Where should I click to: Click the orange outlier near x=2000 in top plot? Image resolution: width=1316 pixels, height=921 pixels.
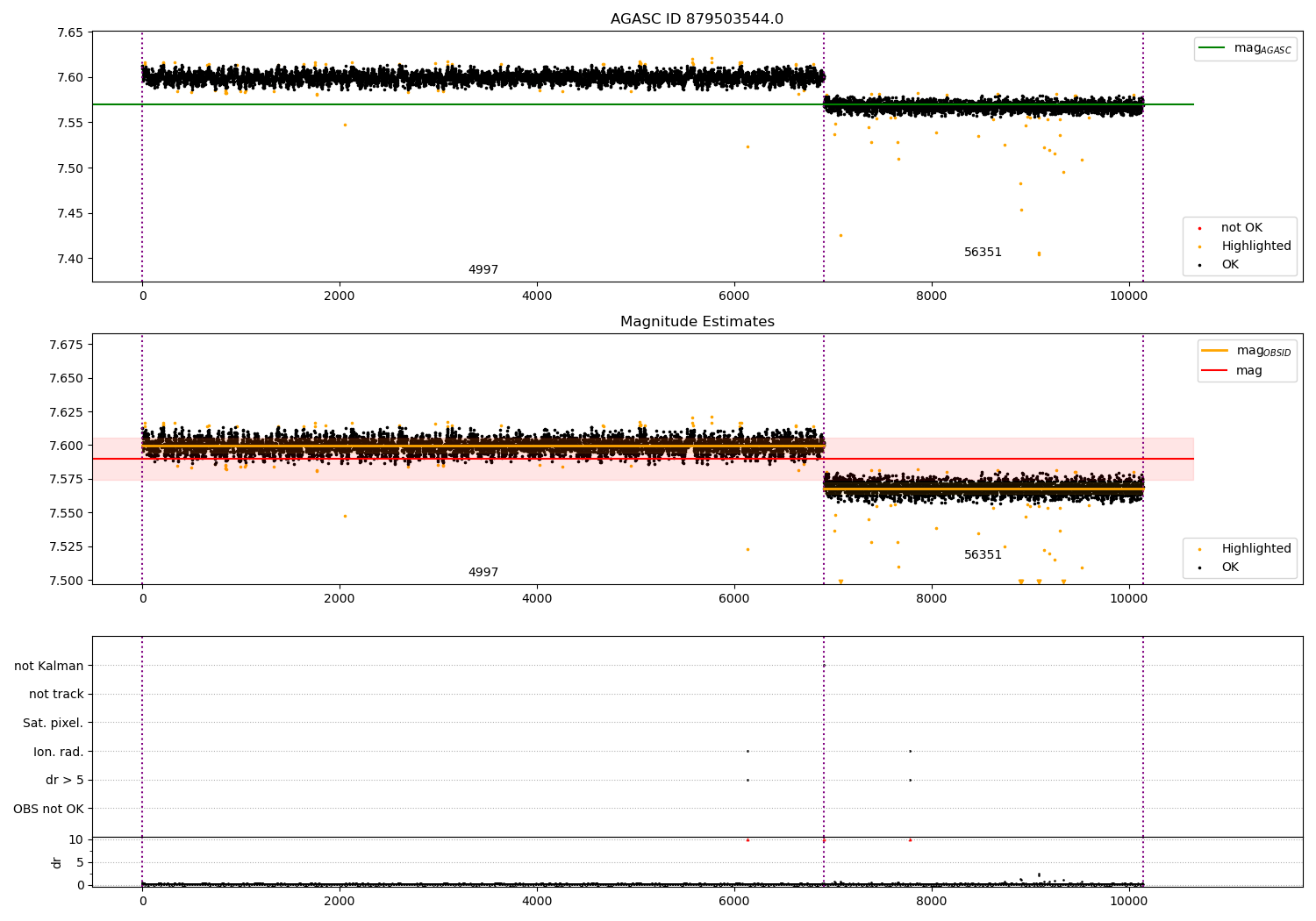click(x=345, y=125)
